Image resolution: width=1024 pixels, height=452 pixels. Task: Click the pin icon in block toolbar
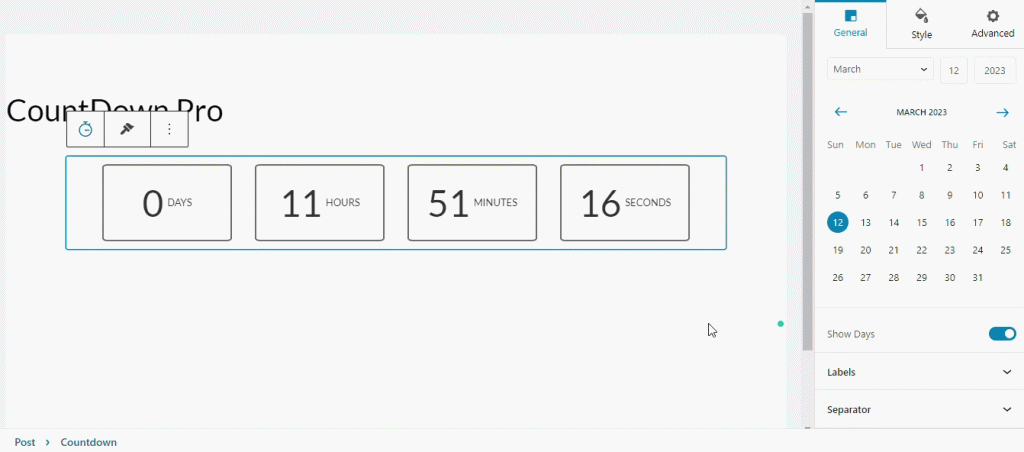127,129
